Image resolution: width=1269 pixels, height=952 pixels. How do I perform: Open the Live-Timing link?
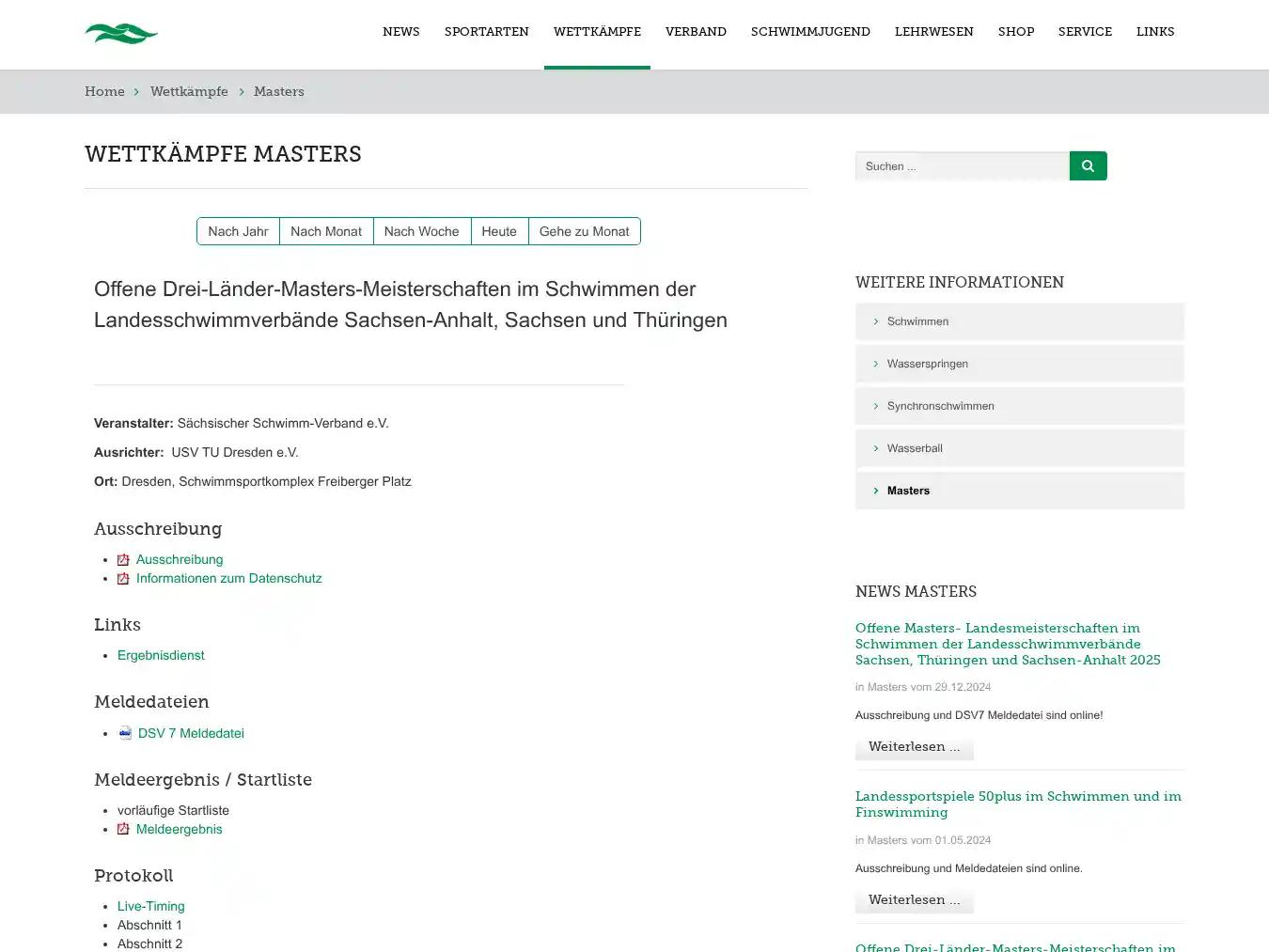tap(150, 906)
